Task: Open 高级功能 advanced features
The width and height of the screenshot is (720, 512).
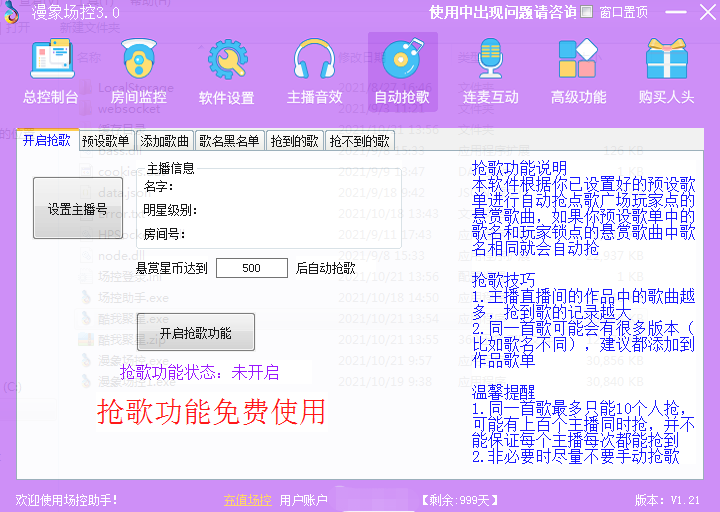Action: [x=579, y=71]
